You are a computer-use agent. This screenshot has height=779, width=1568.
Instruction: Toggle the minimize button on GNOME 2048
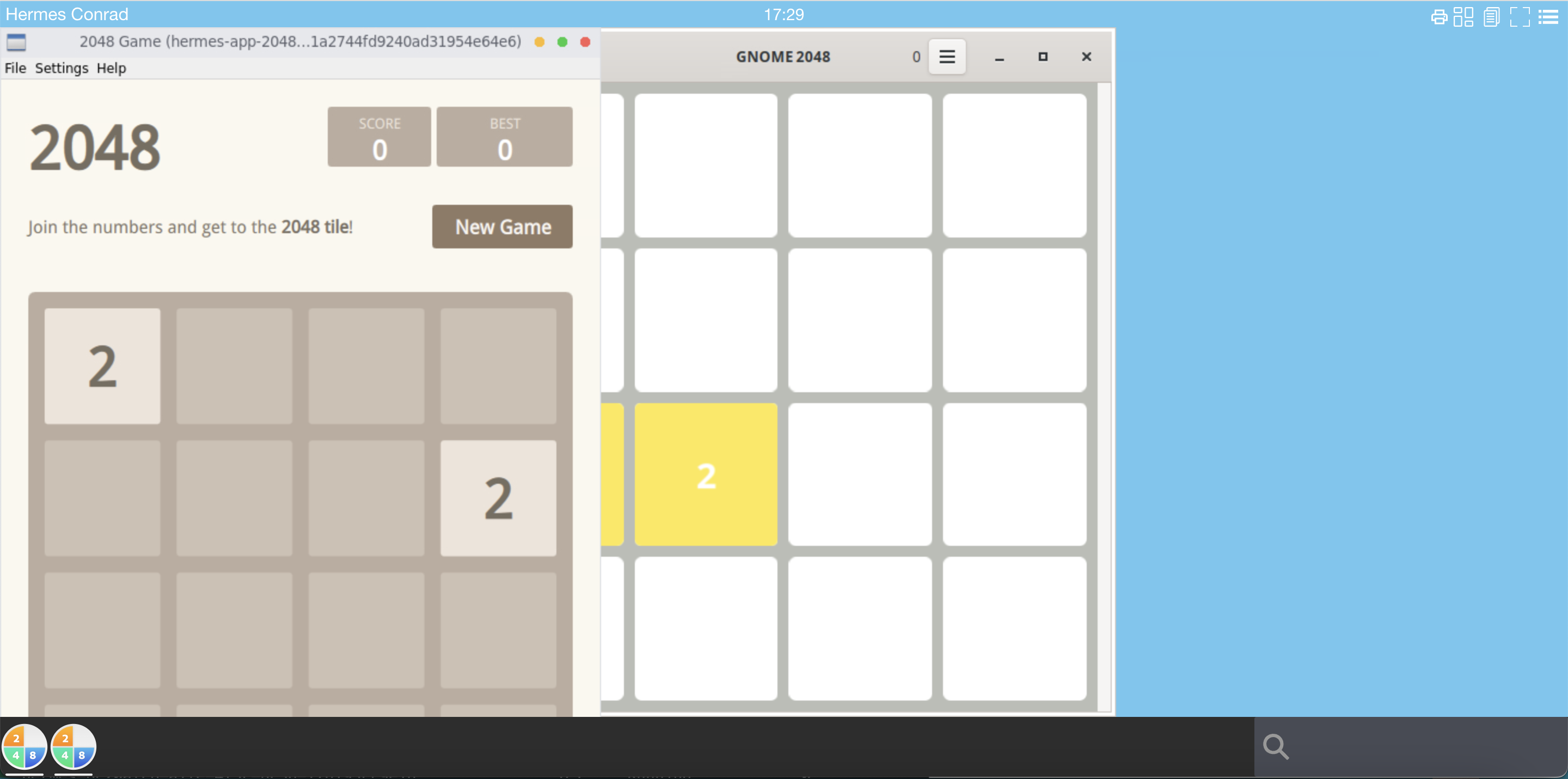click(999, 57)
